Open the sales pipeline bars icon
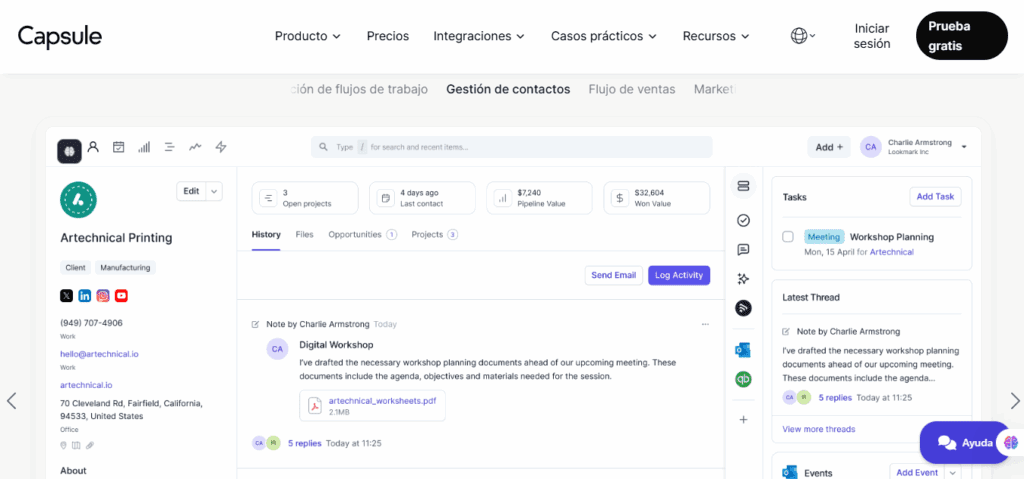 144,148
